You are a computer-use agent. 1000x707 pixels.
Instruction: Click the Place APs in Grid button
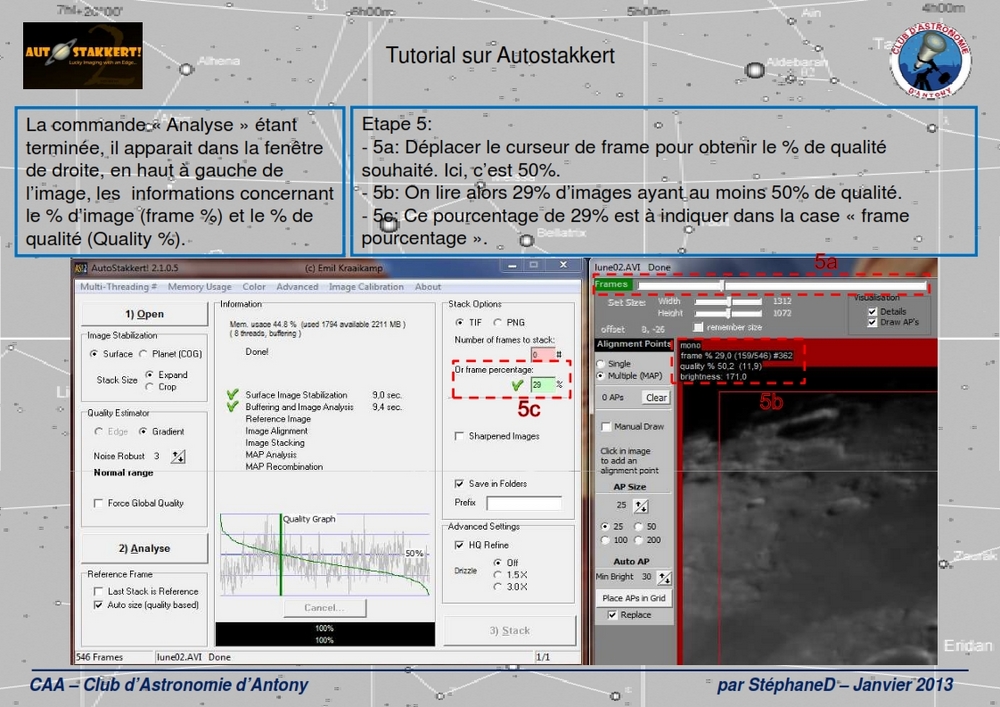pyautogui.click(x=633, y=598)
